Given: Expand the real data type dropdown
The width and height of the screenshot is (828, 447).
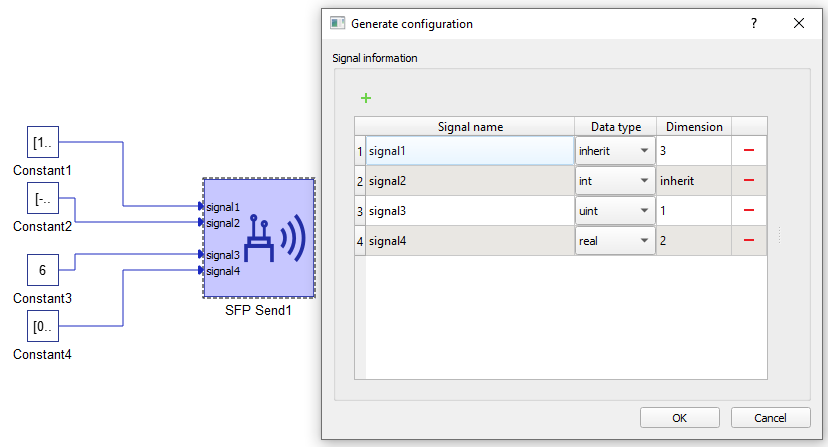Looking at the screenshot, I should 615,241.
